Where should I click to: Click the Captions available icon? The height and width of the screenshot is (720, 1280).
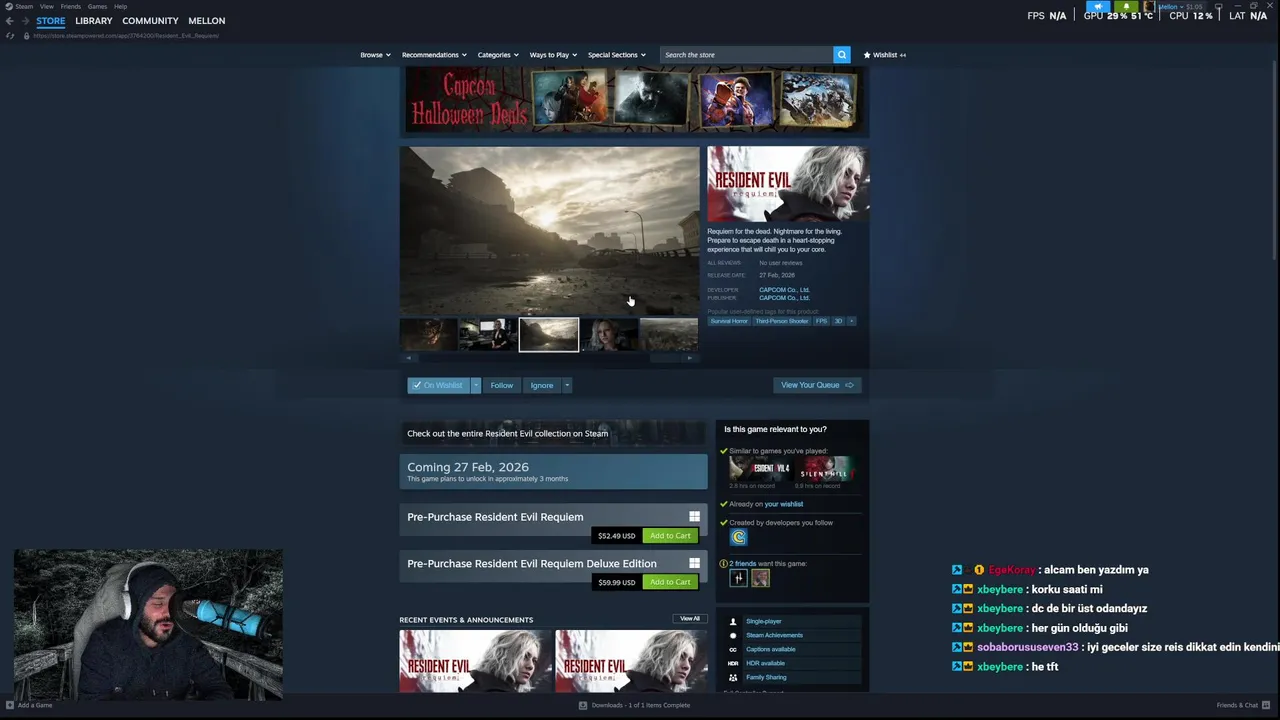733,649
